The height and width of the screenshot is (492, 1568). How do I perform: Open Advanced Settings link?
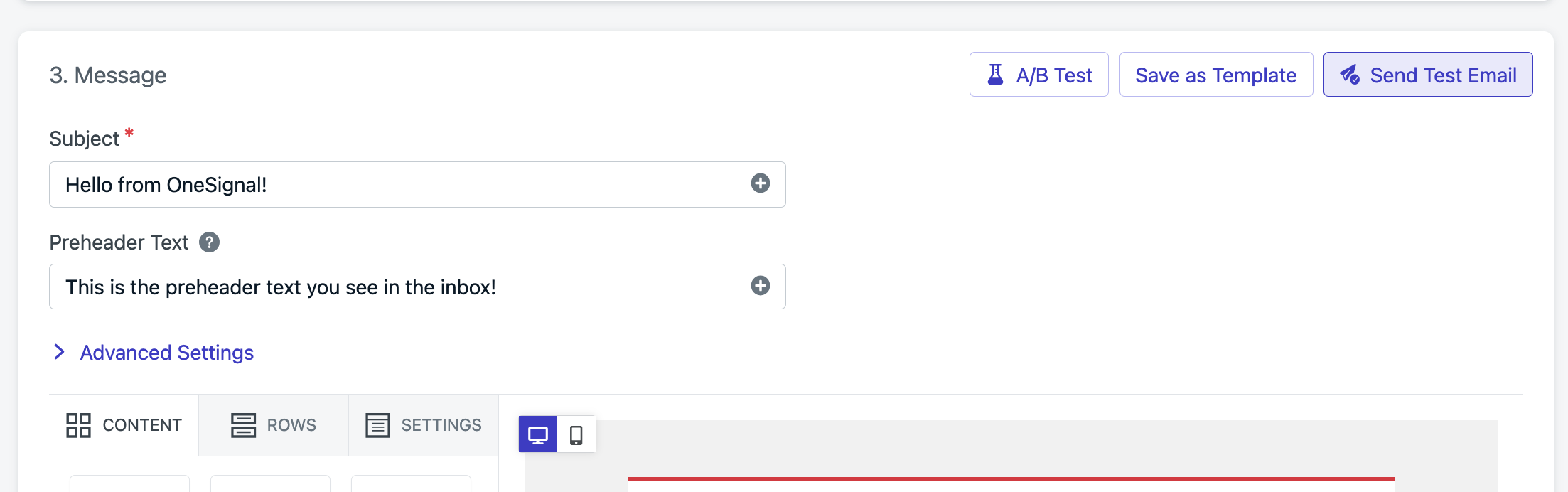(x=167, y=353)
